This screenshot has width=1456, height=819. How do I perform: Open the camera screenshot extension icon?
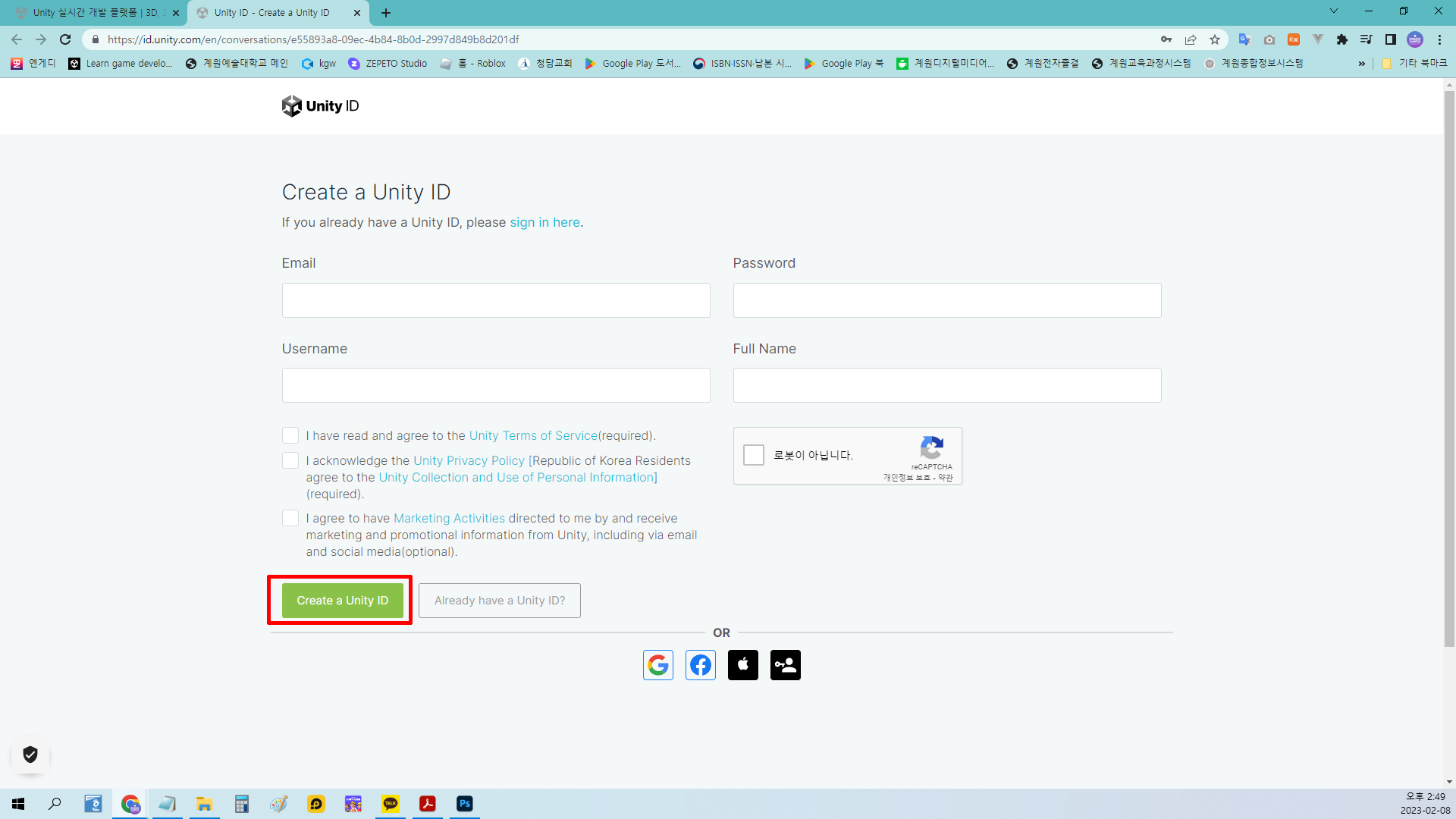1269,39
